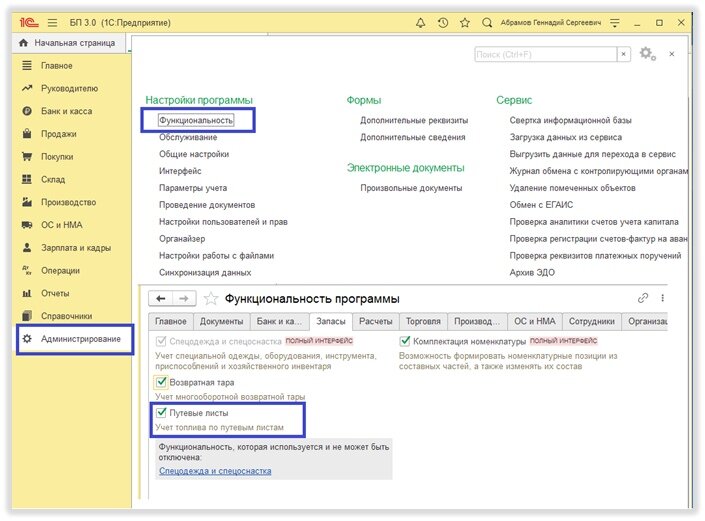Clear the search field with x button
This screenshot has height=521, width=705.
[x=623, y=54]
